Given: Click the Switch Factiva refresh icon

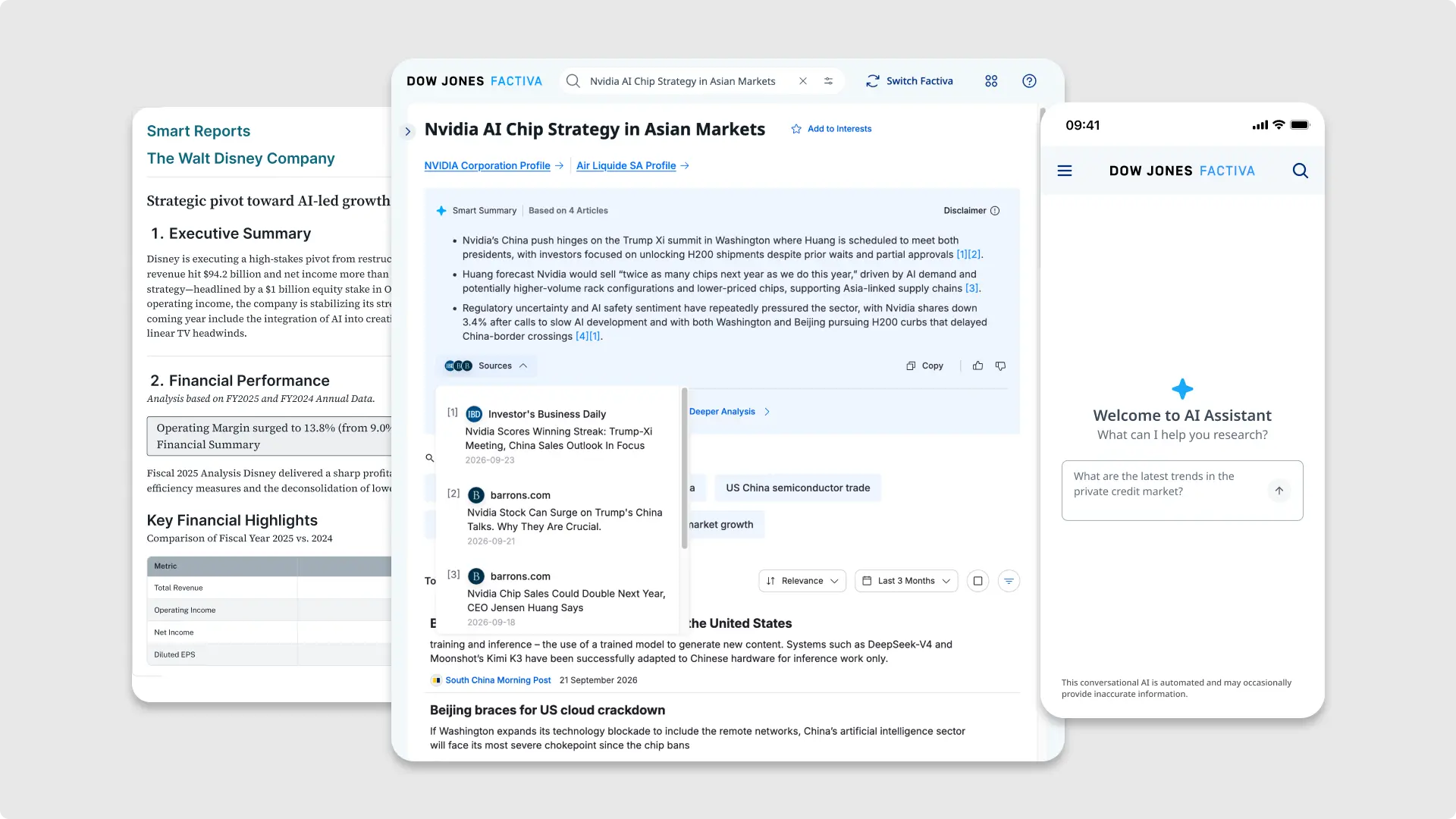Looking at the screenshot, I should (x=873, y=81).
